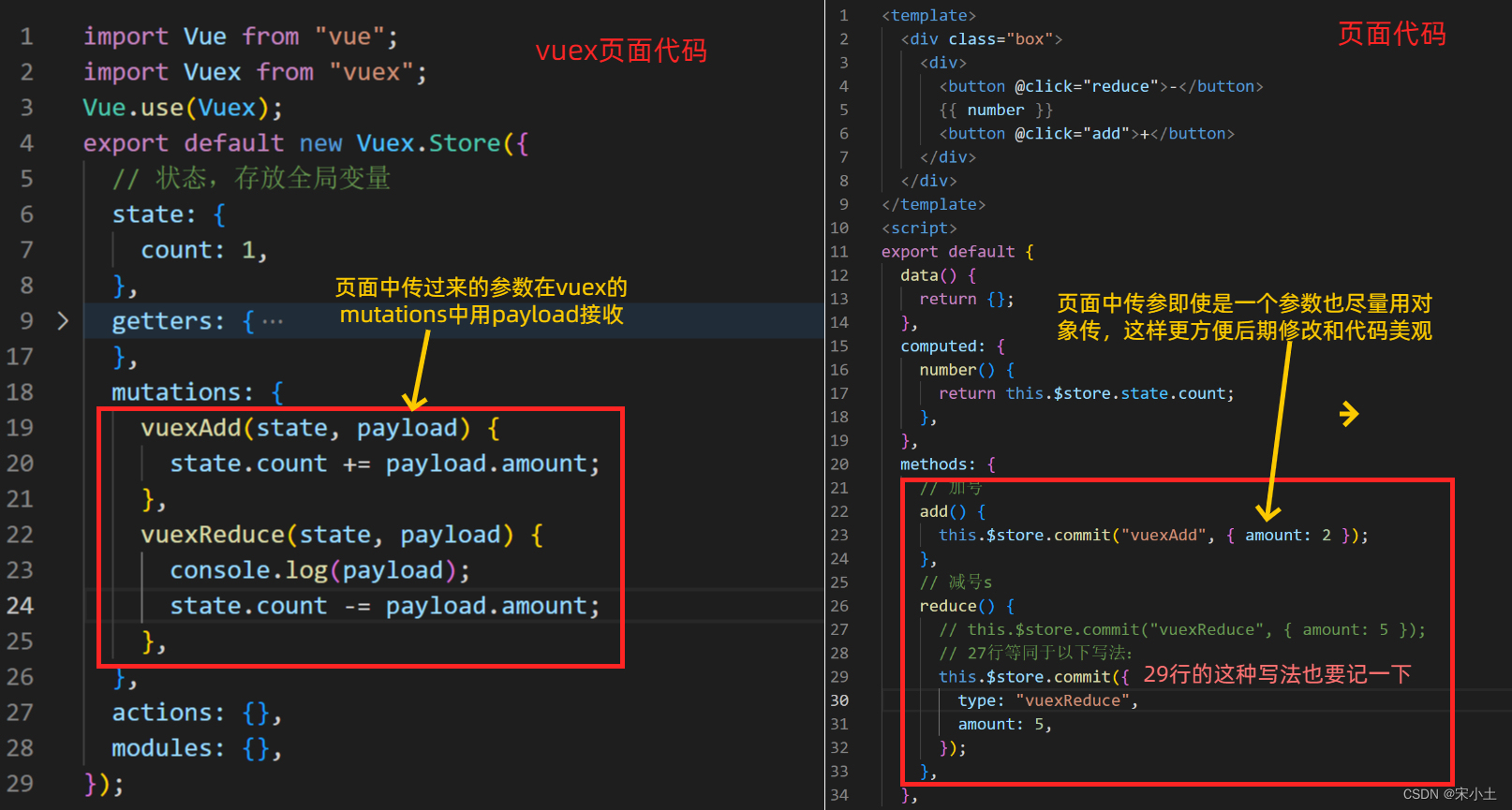Click the '// 减号s' comment line
The image size is (1512, 810).
click(x=956, y=582)
